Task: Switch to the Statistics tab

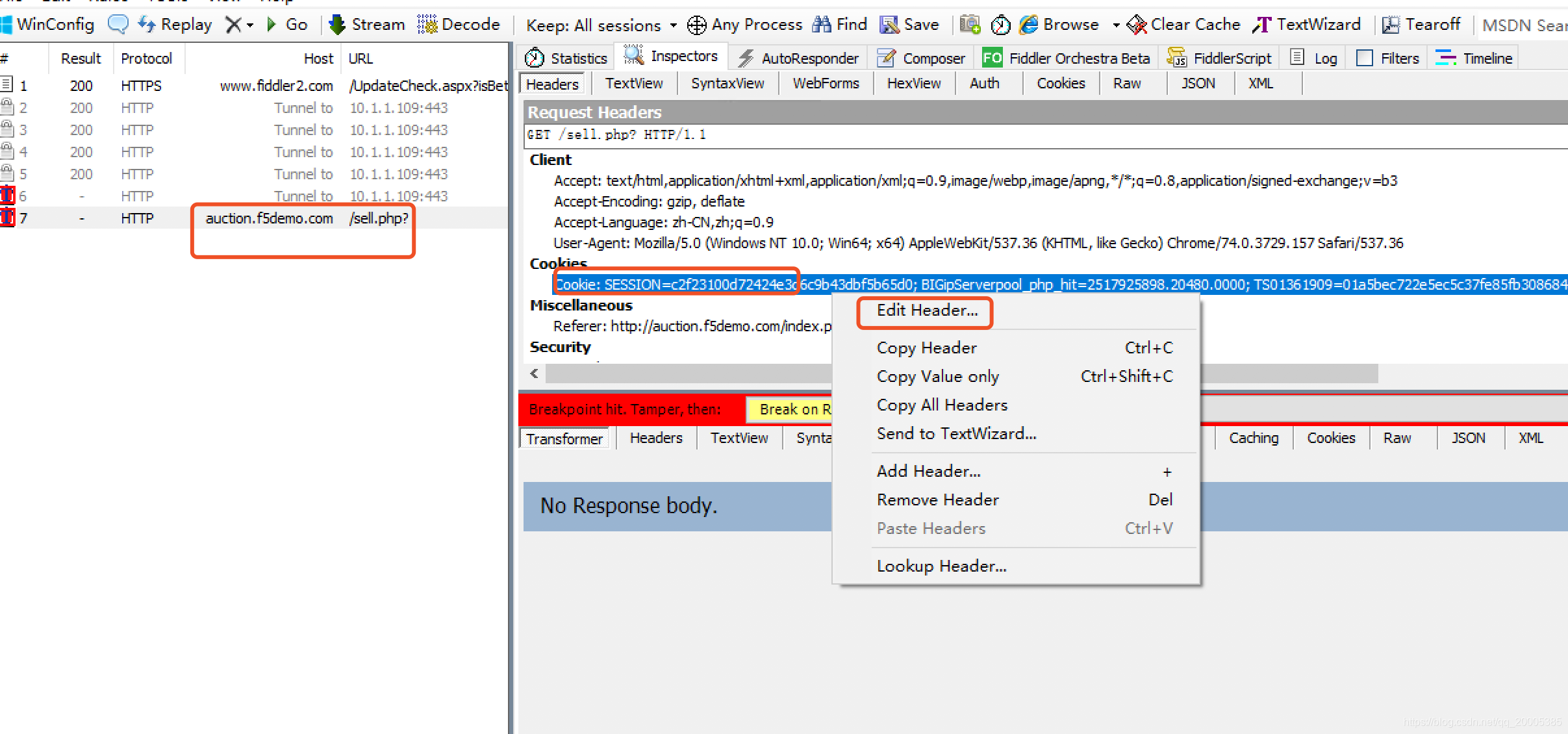Action: (x=566, y=58)
